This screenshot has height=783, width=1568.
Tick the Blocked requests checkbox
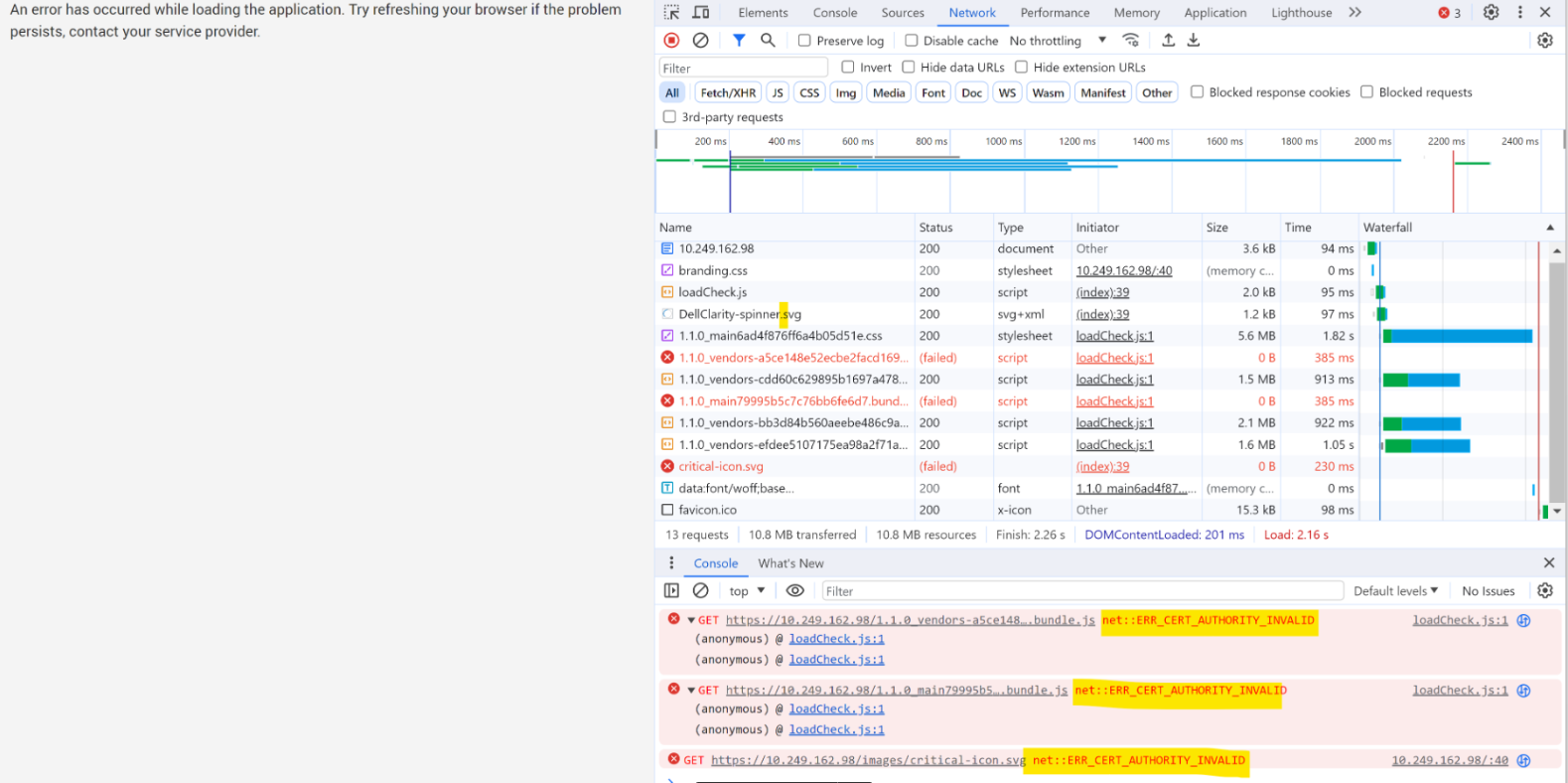1367,92
